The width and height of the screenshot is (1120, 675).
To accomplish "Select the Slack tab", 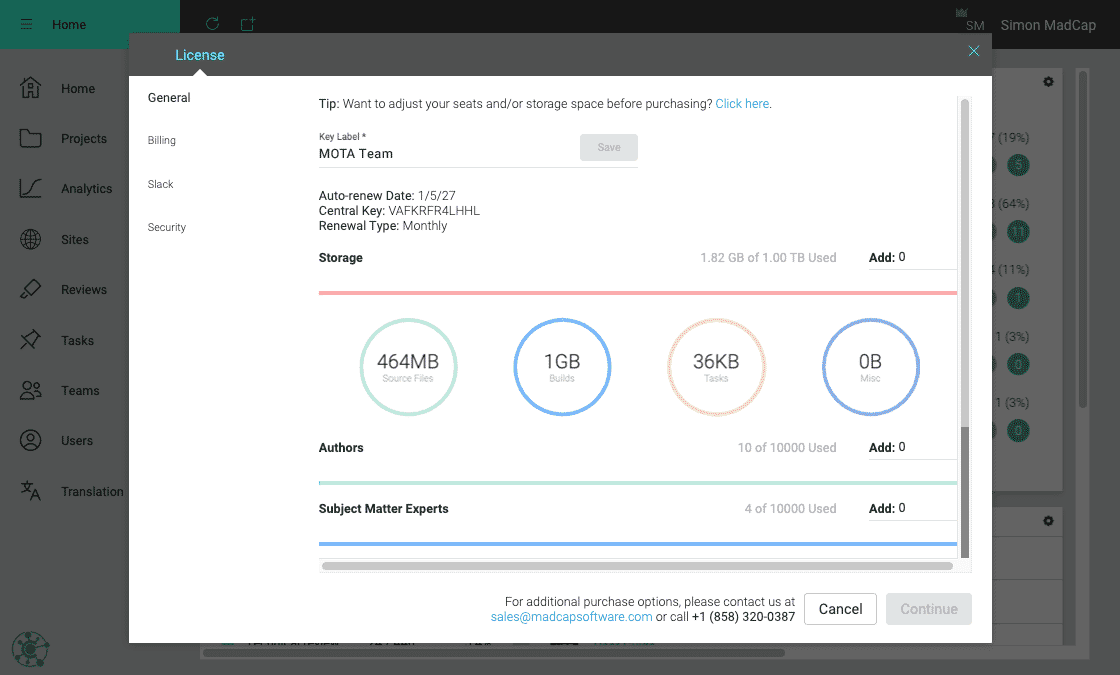I will tap(160, 184).
